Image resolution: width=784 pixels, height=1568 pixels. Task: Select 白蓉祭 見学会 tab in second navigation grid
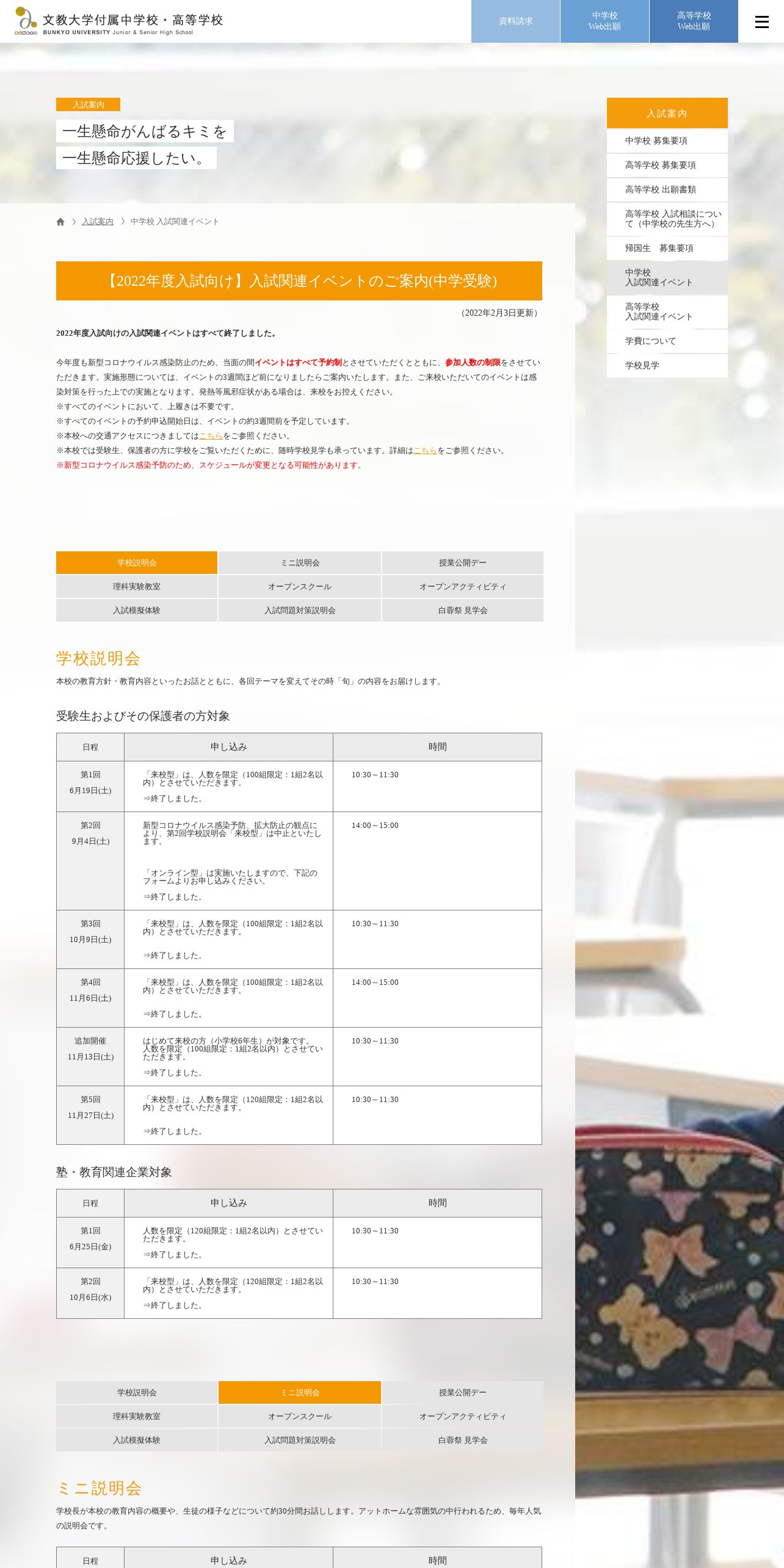coord(463,1440)
